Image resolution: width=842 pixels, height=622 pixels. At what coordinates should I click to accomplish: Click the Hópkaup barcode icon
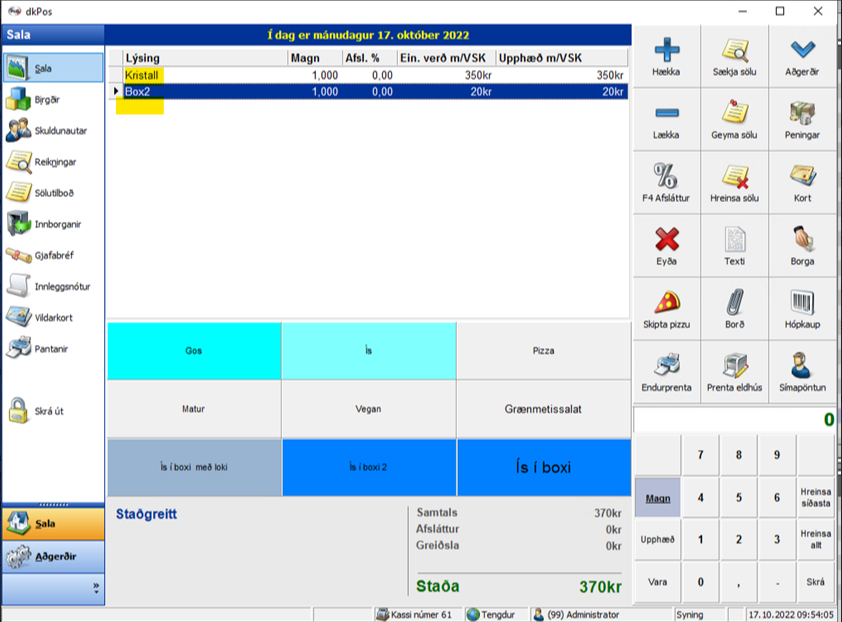click(802, 302)
